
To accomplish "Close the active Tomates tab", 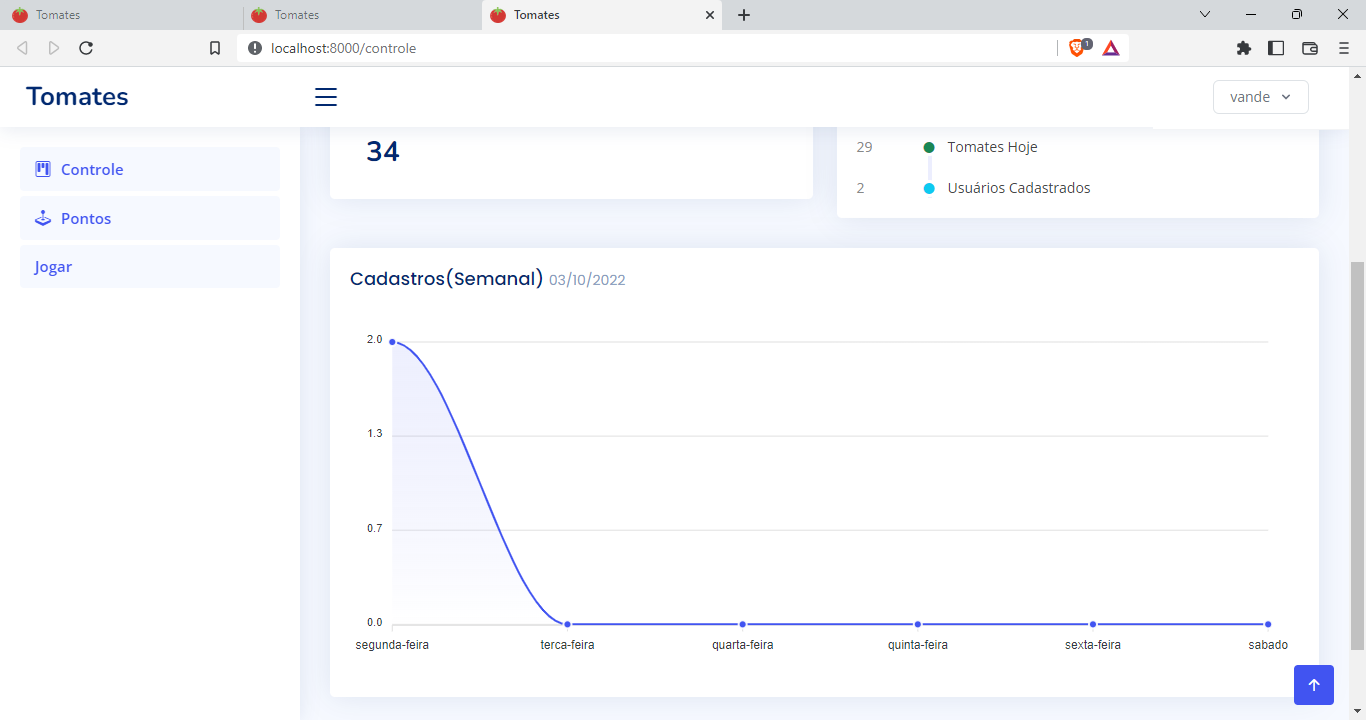I will [711, 15].
